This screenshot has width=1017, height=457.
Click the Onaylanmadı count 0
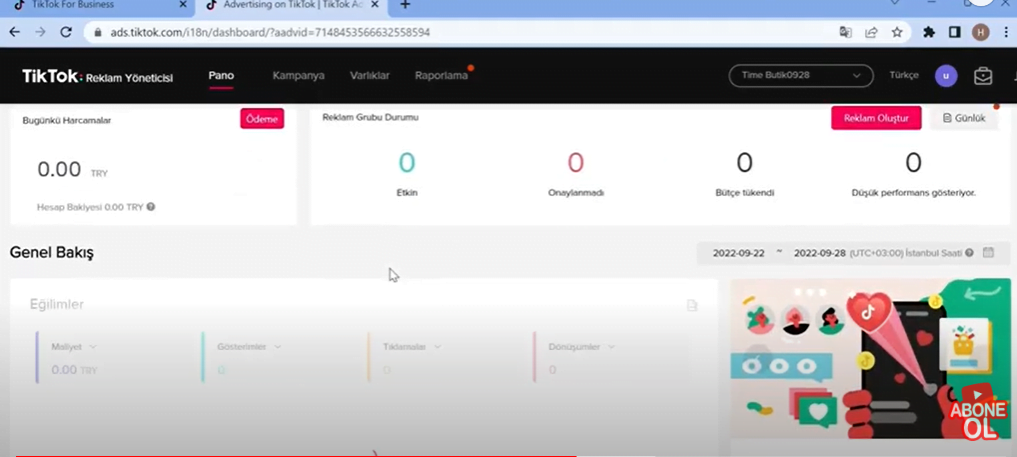576,162
